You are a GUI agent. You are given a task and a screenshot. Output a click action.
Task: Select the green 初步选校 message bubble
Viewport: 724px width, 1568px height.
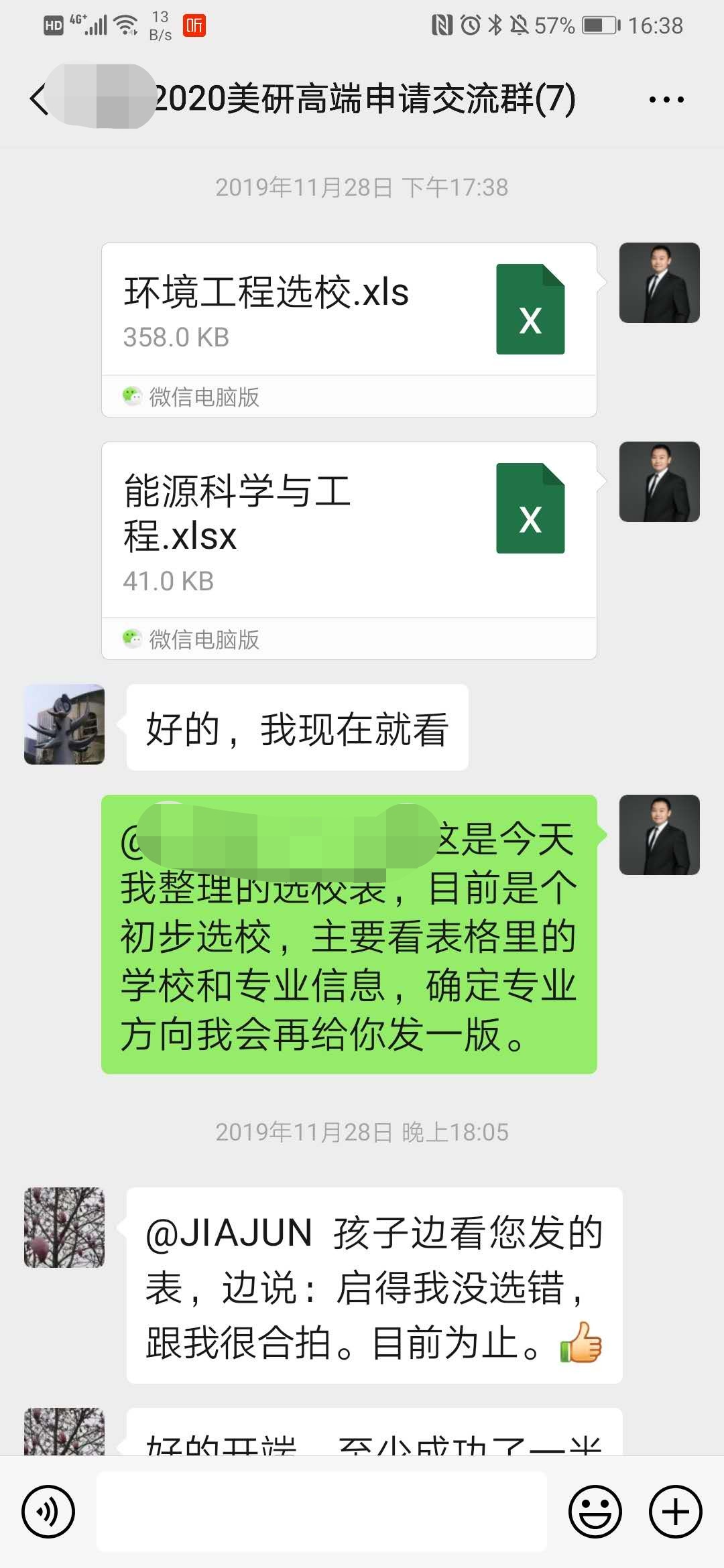click(349, 934)
